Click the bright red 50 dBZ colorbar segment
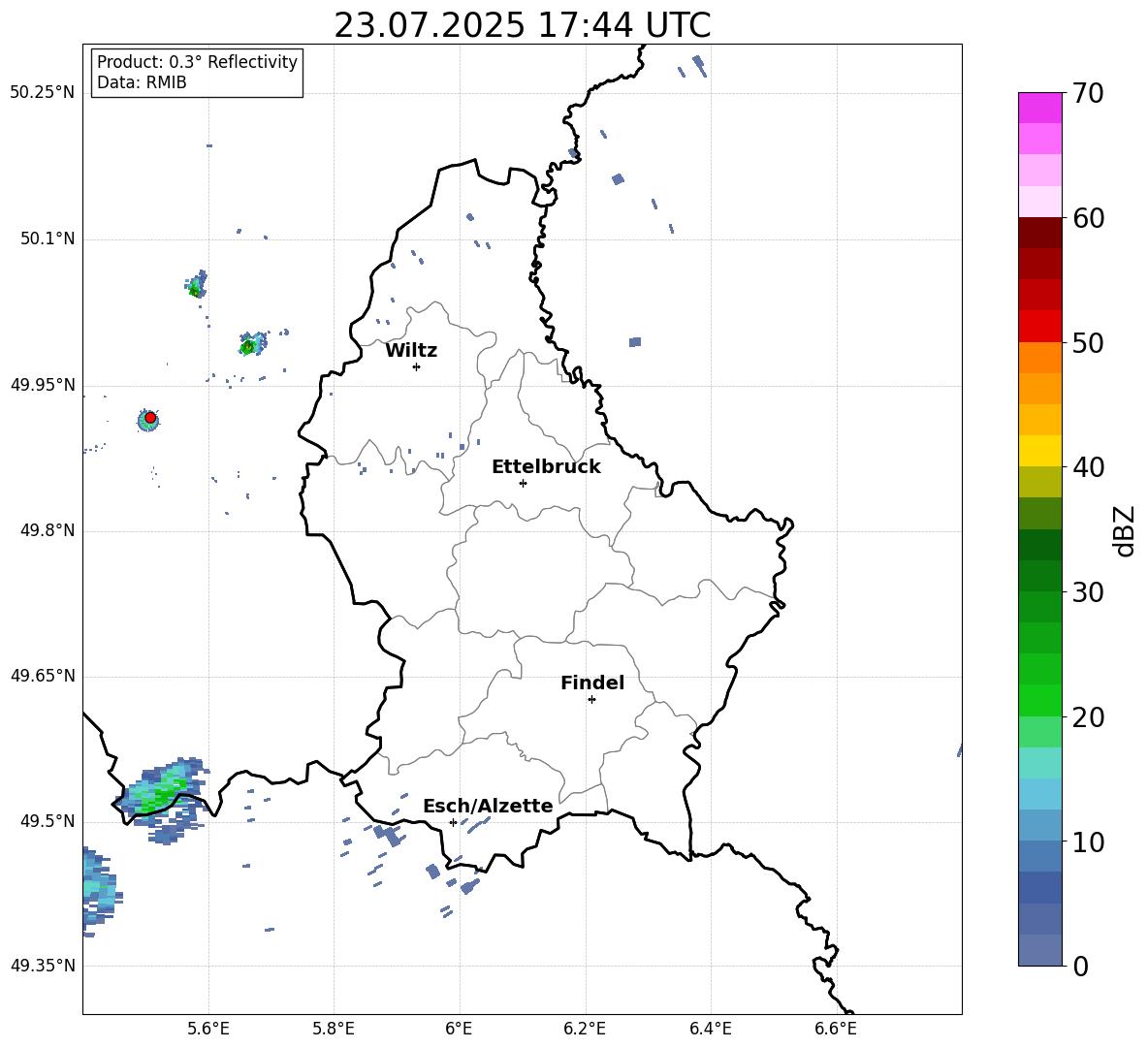The height and width of the screenshot is (1048, 1148). [1039, 327]
